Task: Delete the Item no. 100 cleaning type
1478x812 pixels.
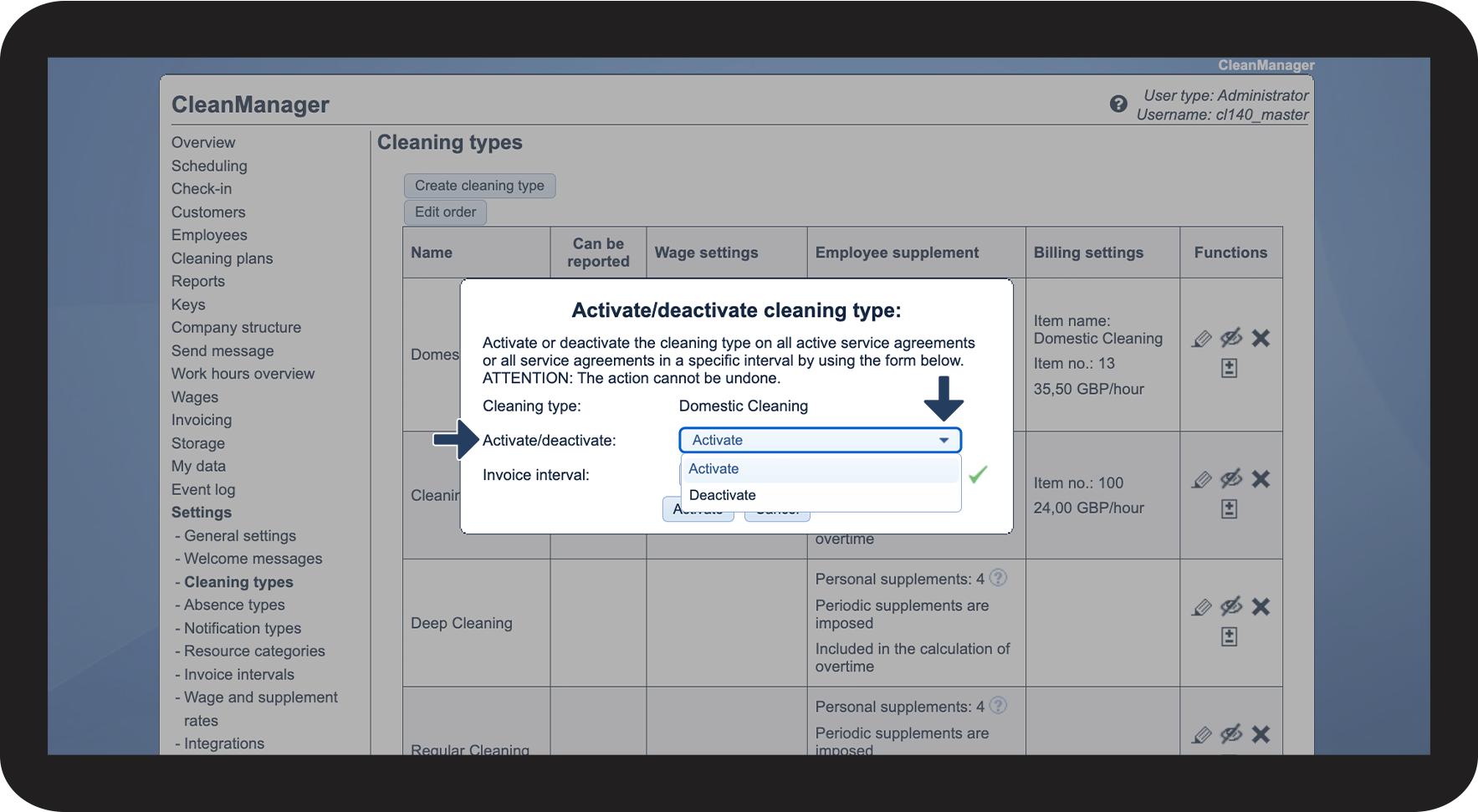Action: click(x=1261, y=479)
